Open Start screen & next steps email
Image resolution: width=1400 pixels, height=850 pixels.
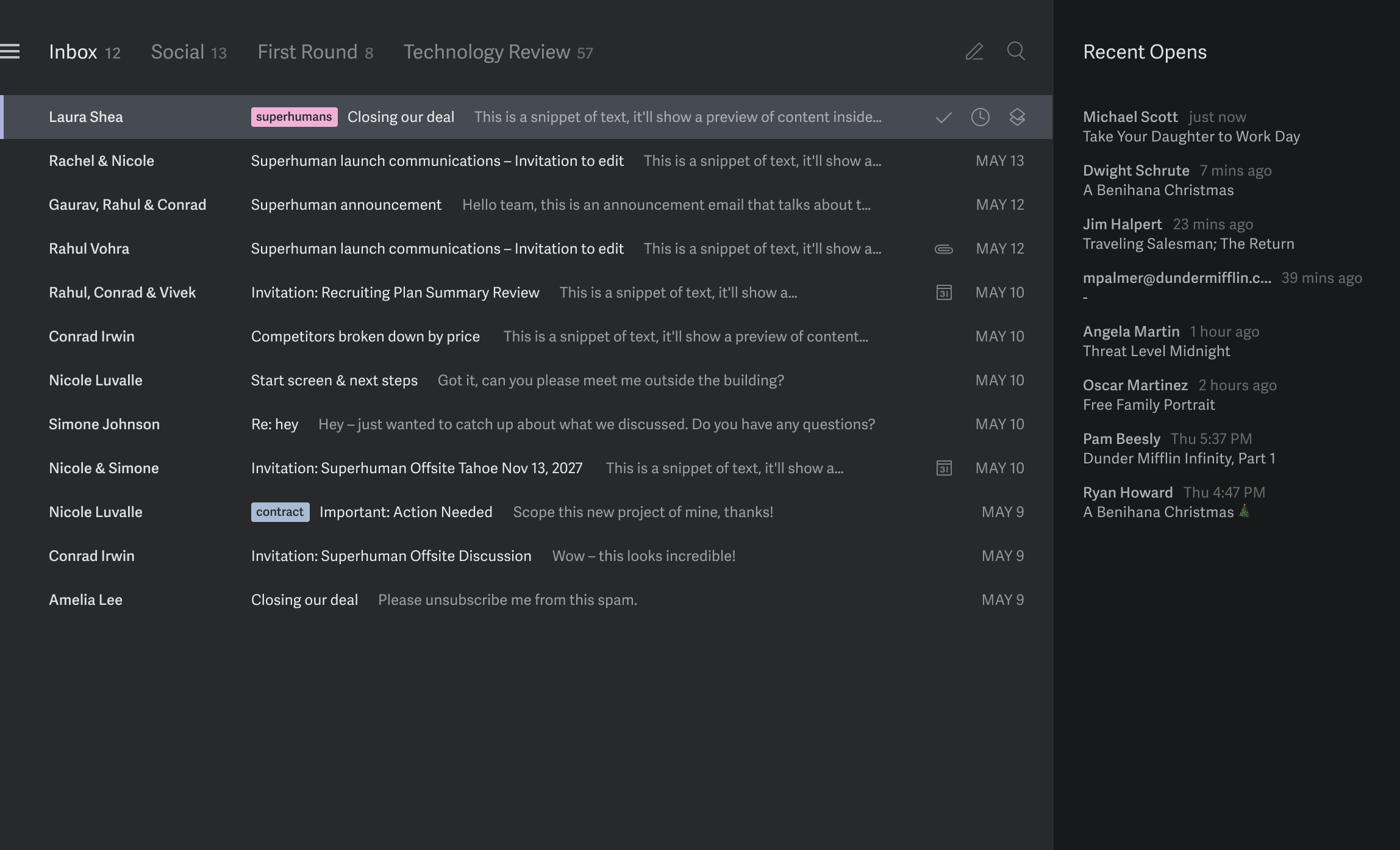(x=526, y=380)
